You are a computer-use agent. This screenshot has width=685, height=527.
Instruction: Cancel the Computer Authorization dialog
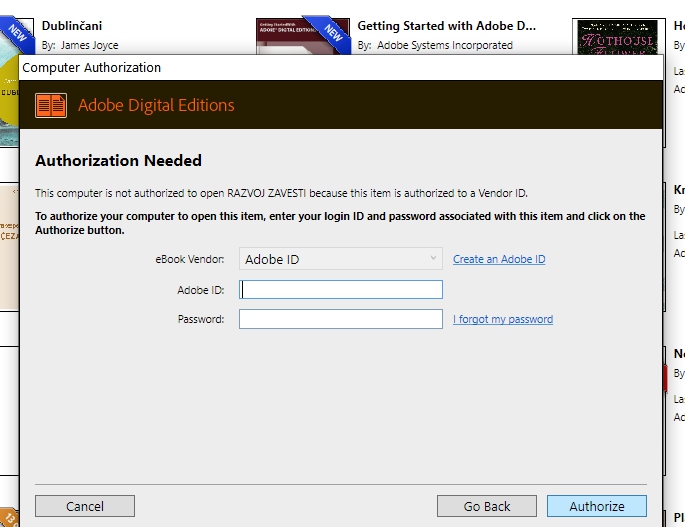85,506
